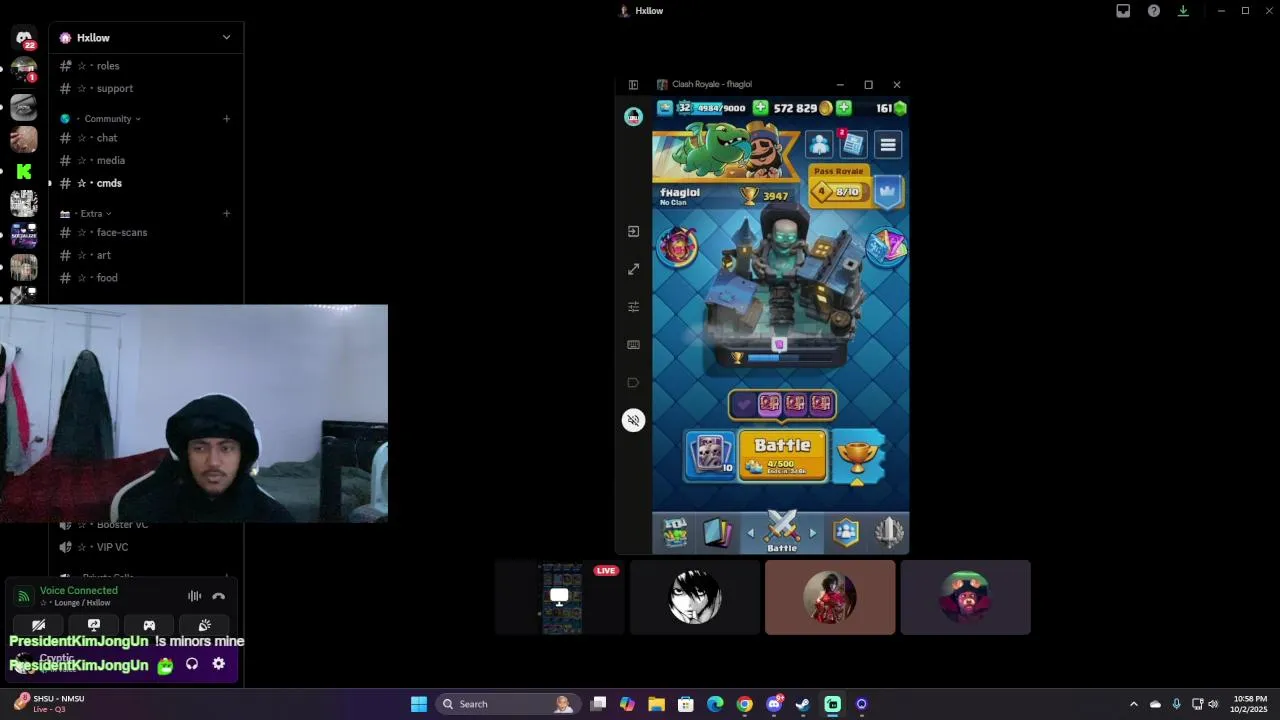Image resolution: width=1280 pixels, height=720 pixels.
Task: Open the Clan tab in the bottom bar
Action: [x=846, y=532]
